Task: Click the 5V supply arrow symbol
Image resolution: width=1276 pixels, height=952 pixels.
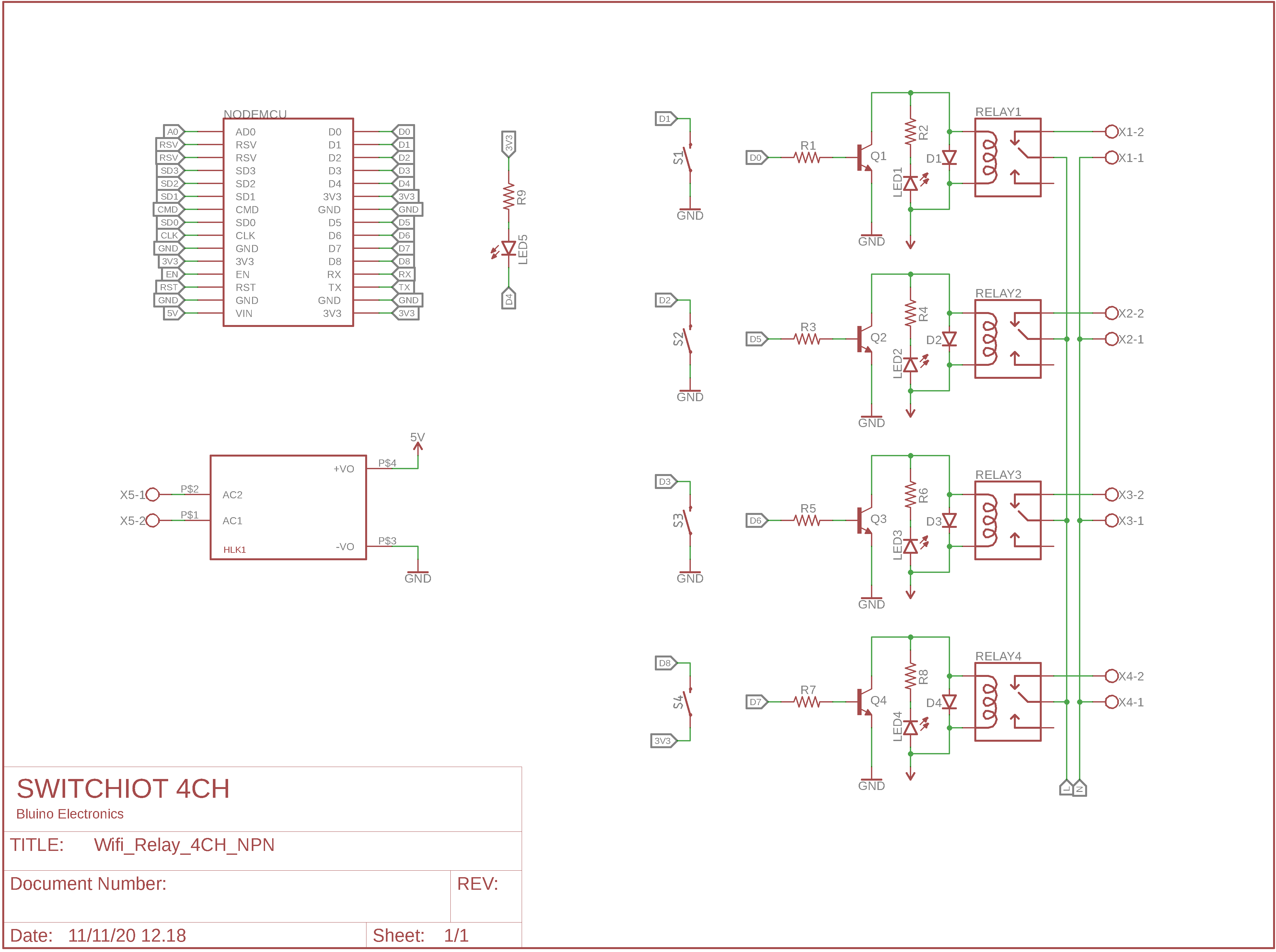Action: (418, 447)
